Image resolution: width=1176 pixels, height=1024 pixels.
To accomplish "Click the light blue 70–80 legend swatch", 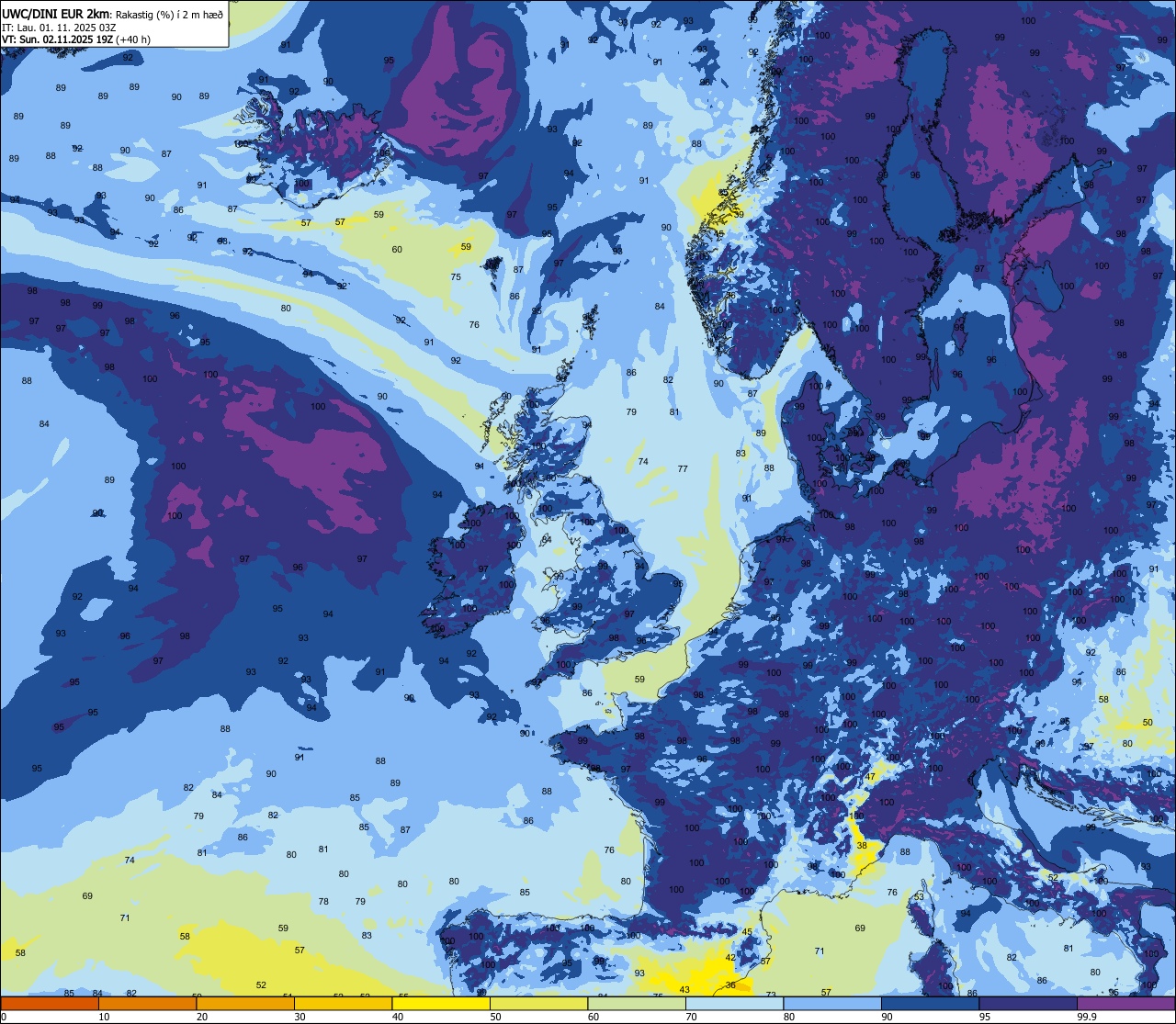I will click(x=734, y=1003).
